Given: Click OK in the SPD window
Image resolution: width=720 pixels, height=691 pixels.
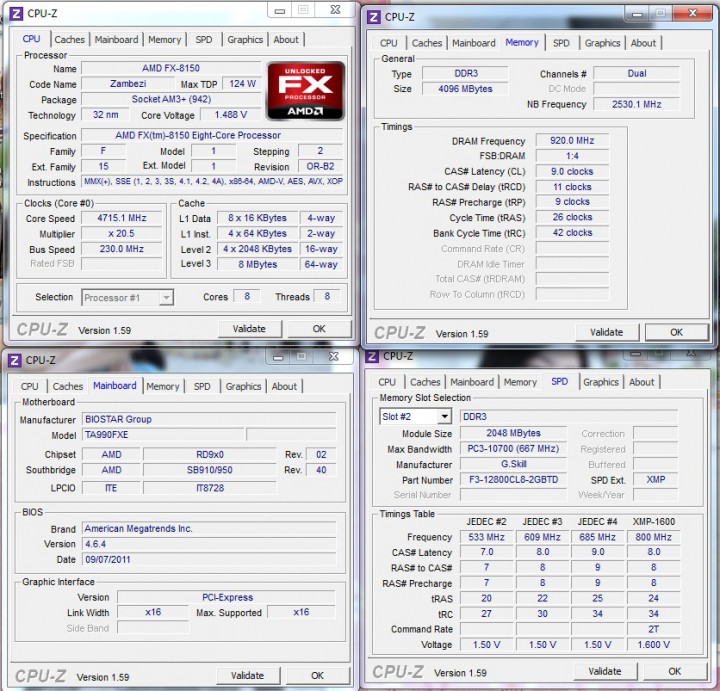Looking at the screenshot, I should [675, 671].
